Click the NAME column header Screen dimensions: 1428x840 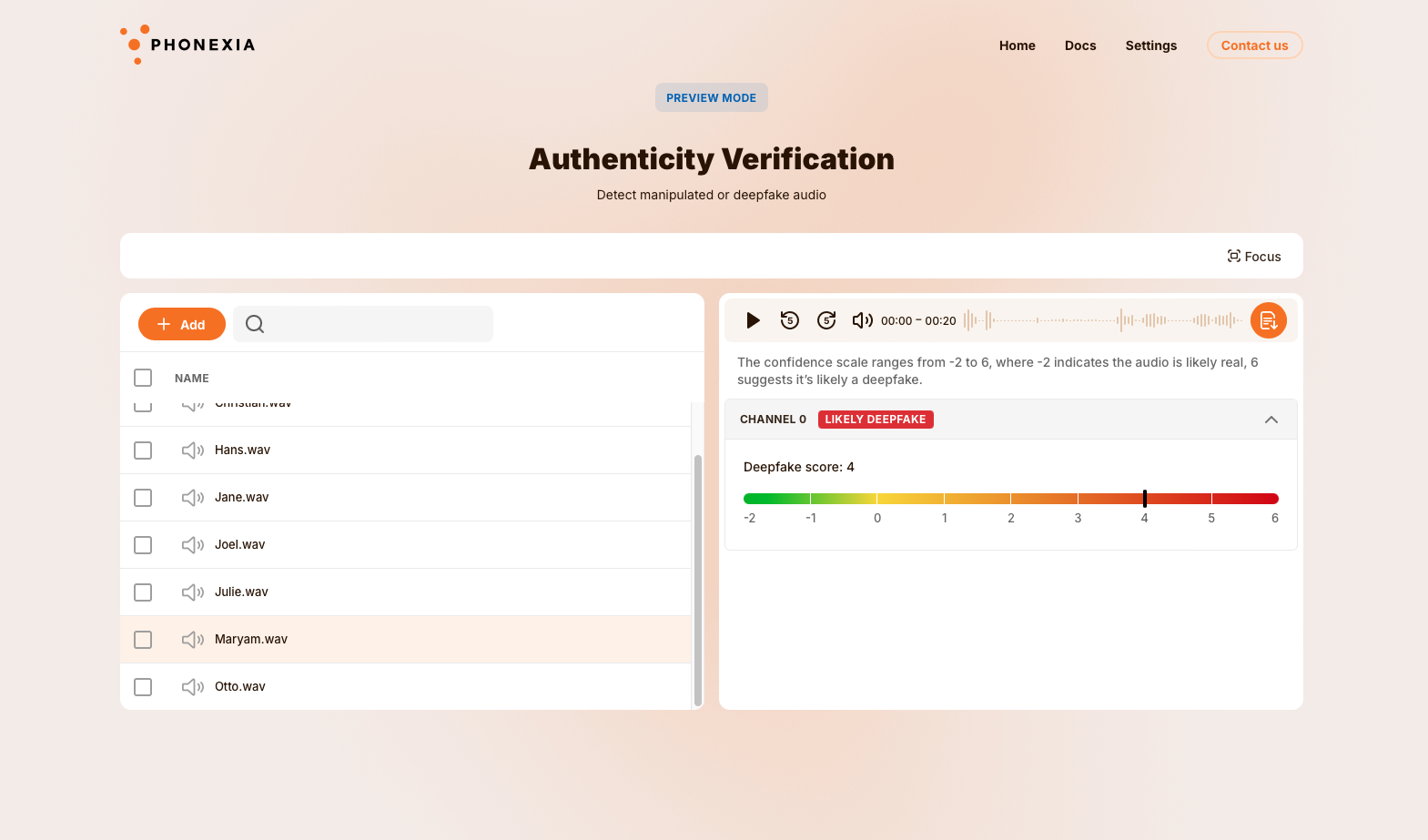click(x=192, y=379)
